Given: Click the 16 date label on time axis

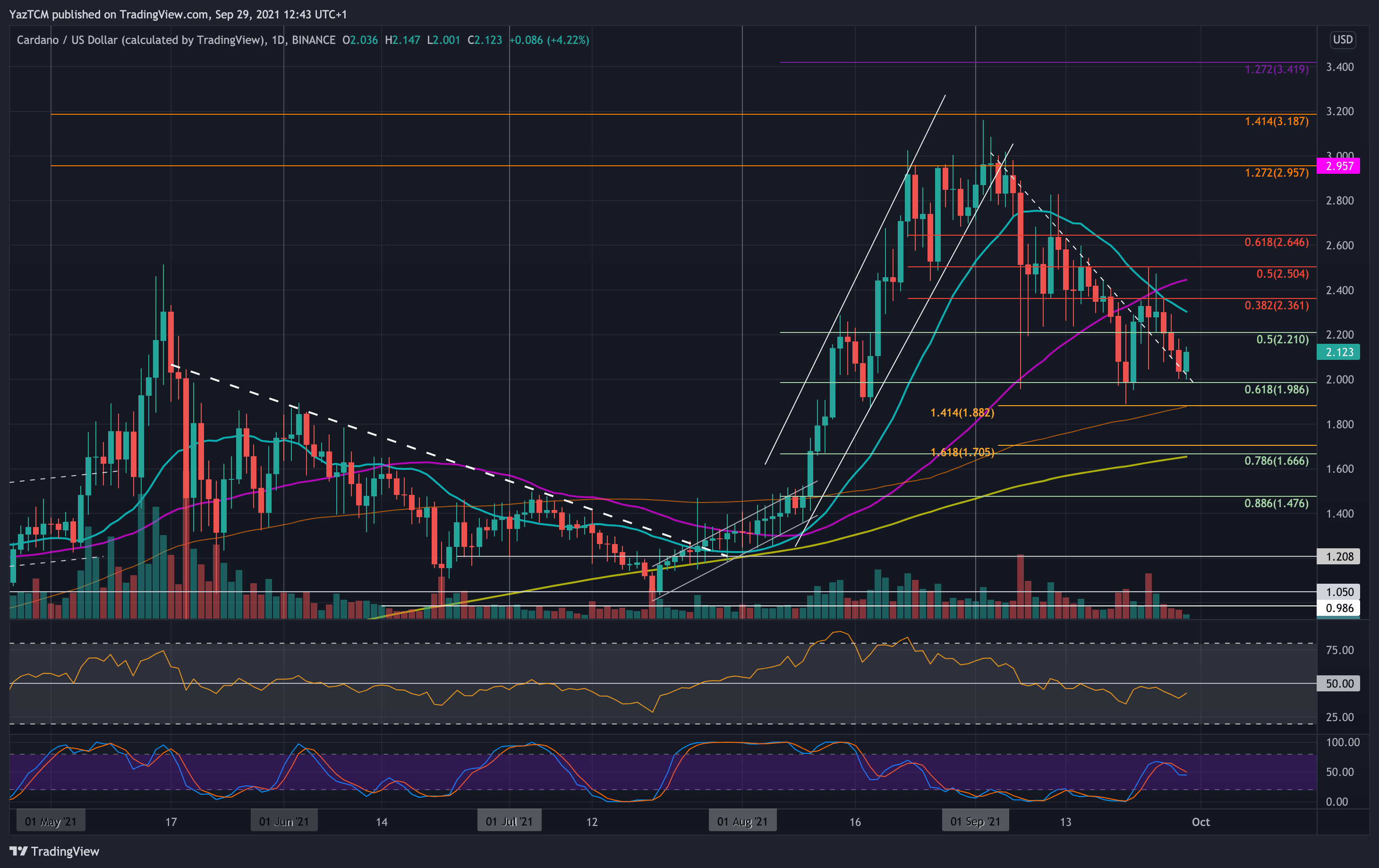Looking at the screenshot, I should point(854,822).
